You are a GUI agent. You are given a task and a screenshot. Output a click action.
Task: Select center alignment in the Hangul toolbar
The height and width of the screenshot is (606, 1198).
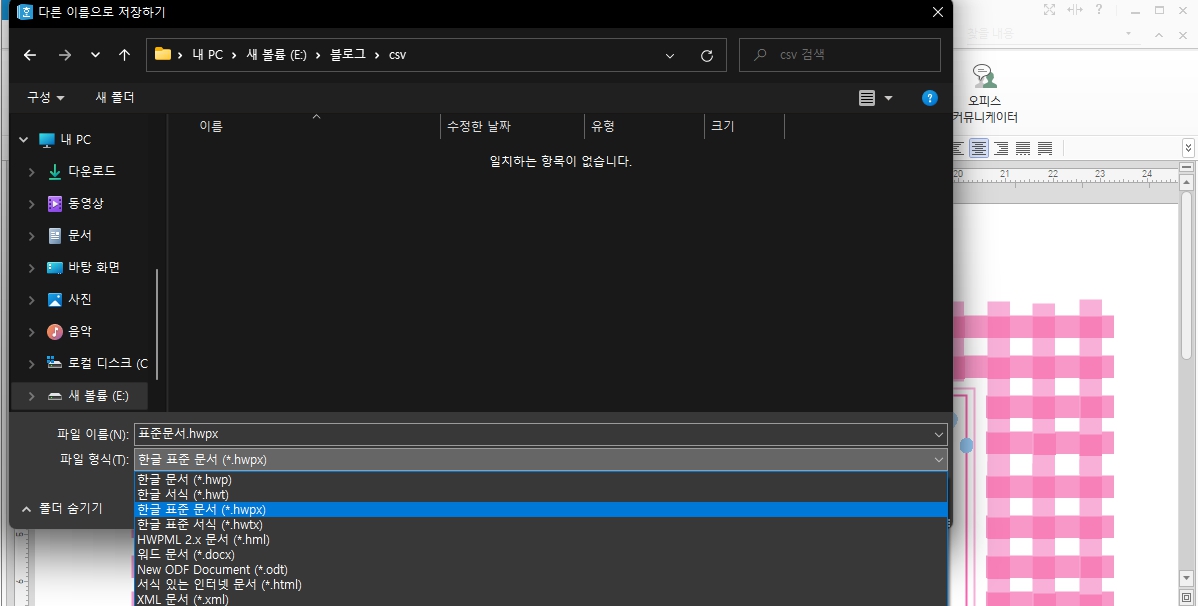979,147
